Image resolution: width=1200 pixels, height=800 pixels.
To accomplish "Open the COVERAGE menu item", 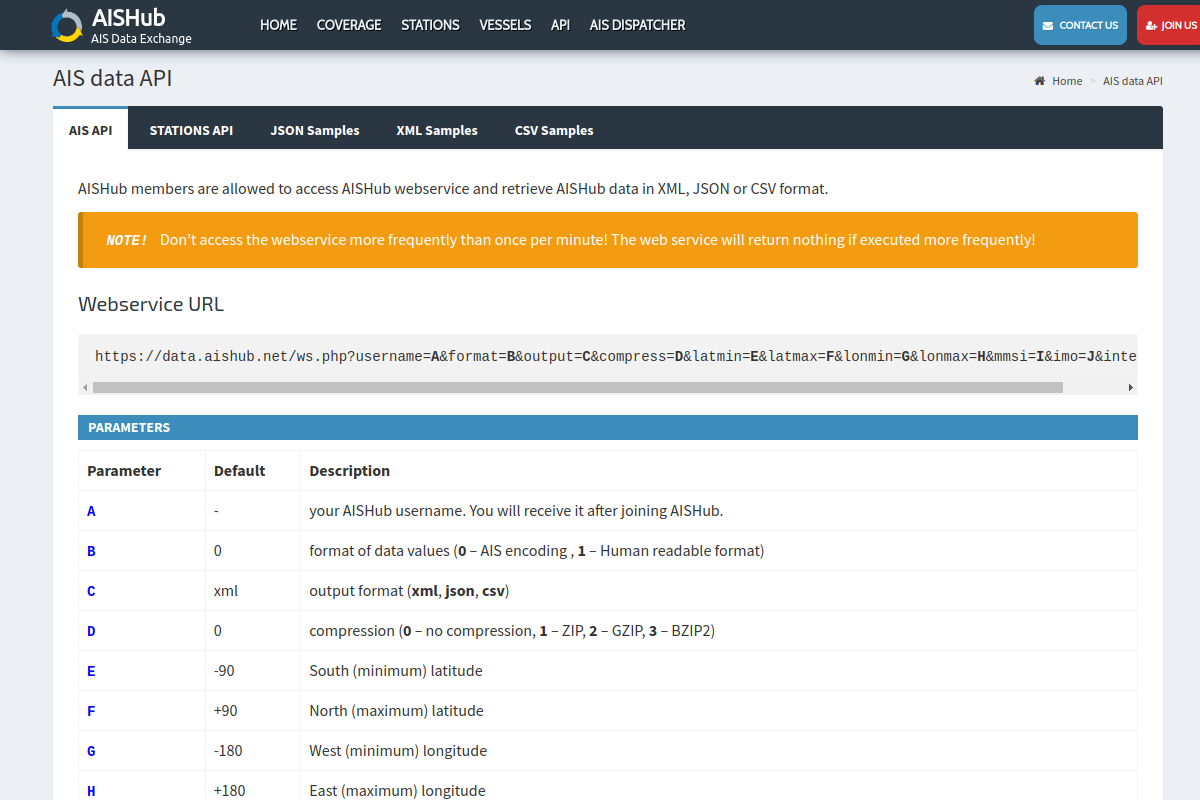I will click(x=349, y=25).
